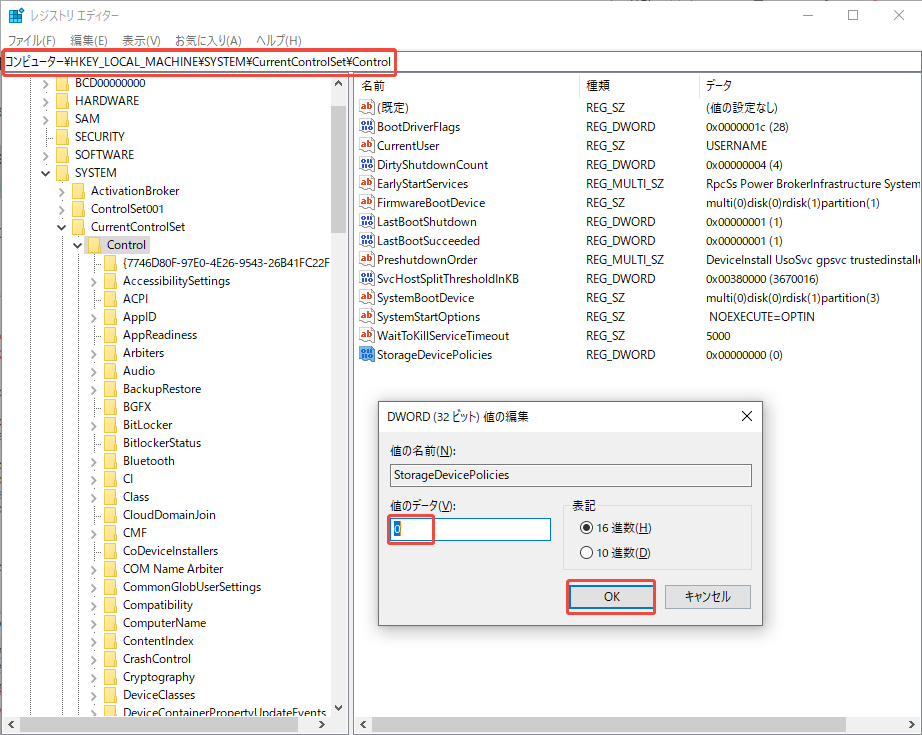This screenshot has width=922, height=735.
Task: Click the NOEXECUTE=OPTIN data cell
Action: pos(761,317)
